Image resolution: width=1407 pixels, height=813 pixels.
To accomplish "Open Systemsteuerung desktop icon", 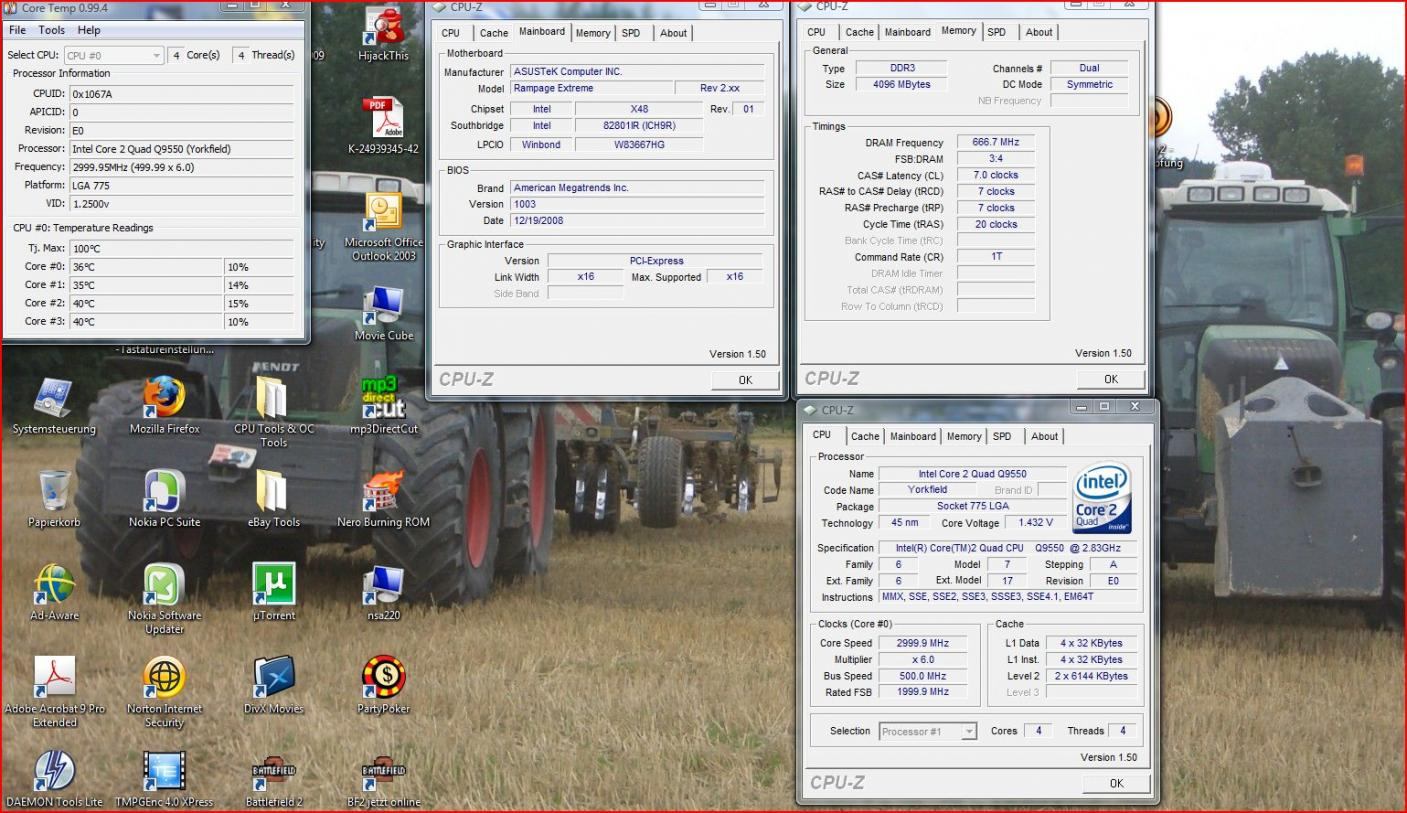I will [54, 406].
